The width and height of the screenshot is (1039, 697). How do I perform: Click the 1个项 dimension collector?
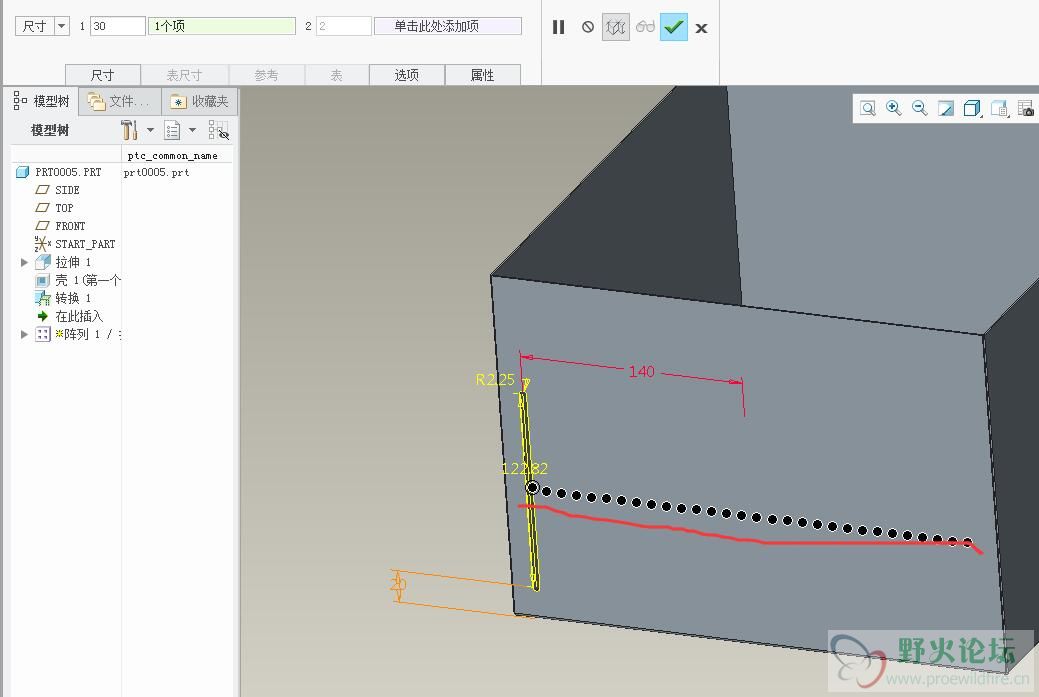click(x=222, y=26)
